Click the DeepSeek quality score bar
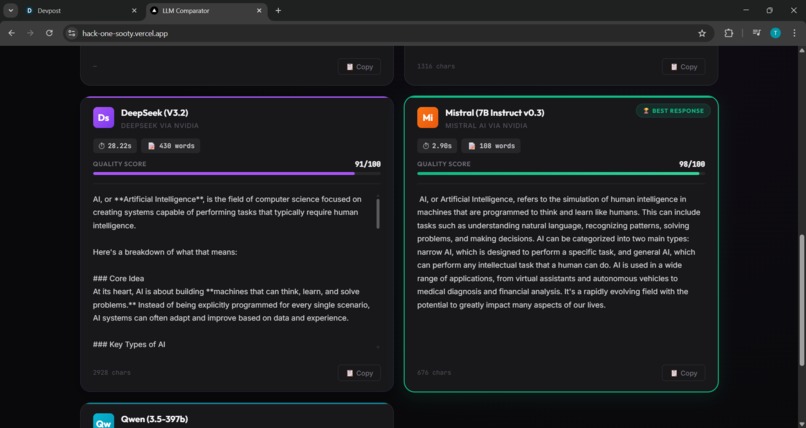This screenshot has height=428, width=806. click(236, 174)
